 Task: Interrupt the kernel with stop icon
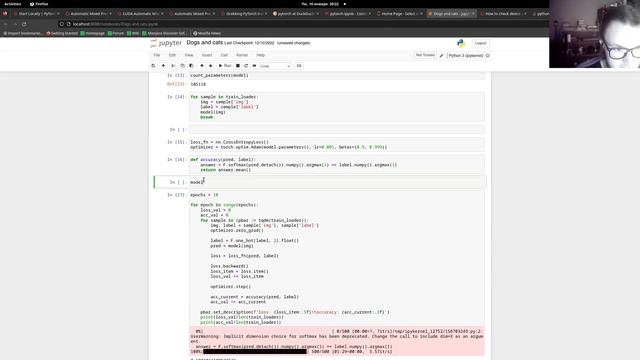click(x=238, y=66)
